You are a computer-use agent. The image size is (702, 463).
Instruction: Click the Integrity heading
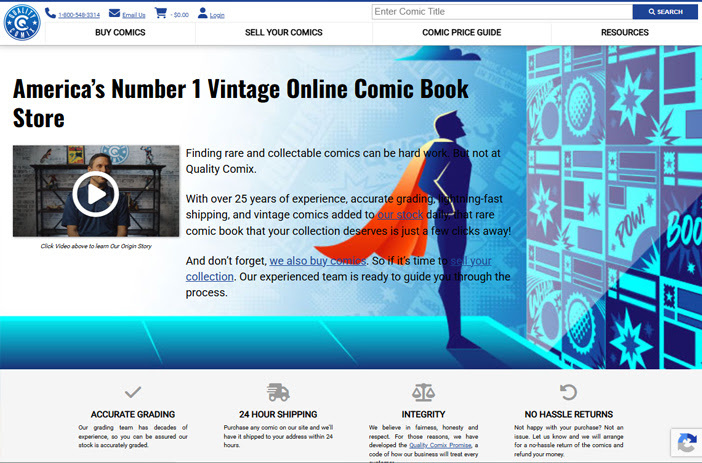coord(423,415)
